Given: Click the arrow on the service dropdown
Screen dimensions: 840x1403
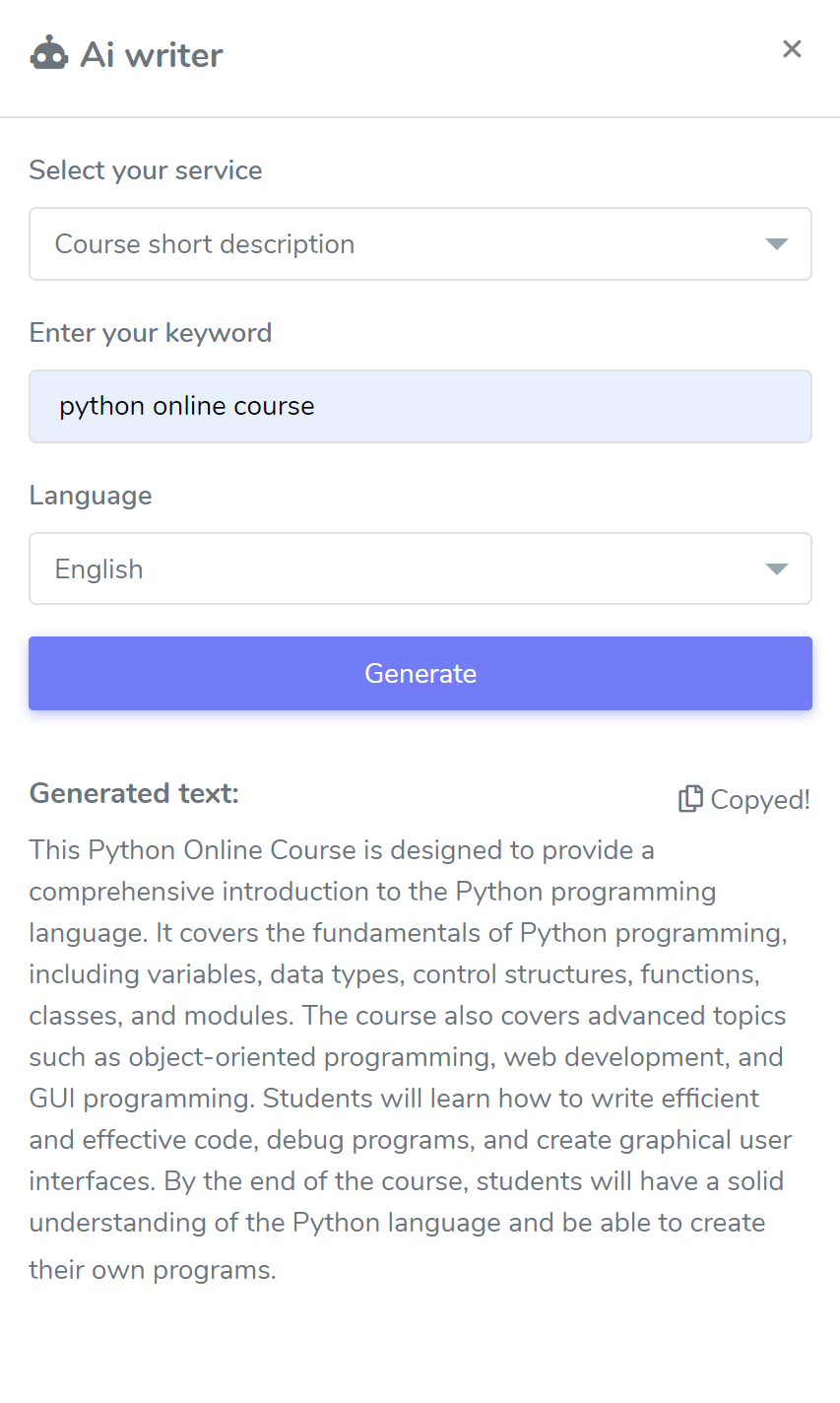Looking at the screenshot, I should tap(777, 244).
